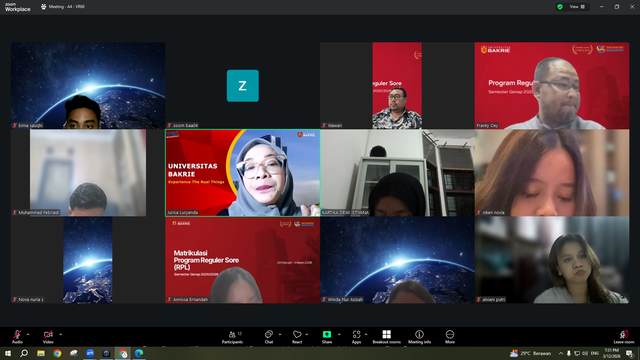This screenshot has width=640, height=360.
Task: Open the View layout menu
Action: pos(577,7)
